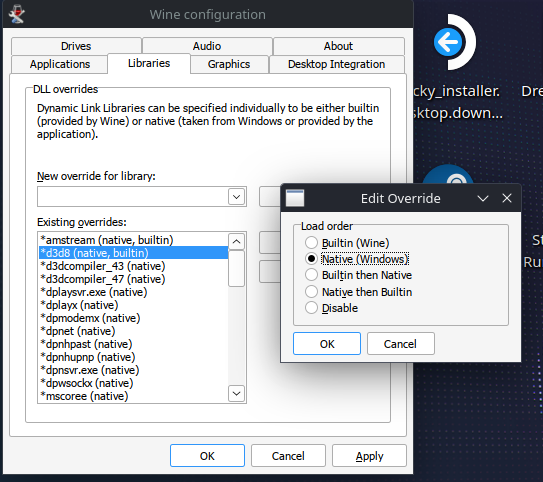Viewport: 543px width, 482px height.
Task: Open the Graphics tab
Action: click(229, 64)
